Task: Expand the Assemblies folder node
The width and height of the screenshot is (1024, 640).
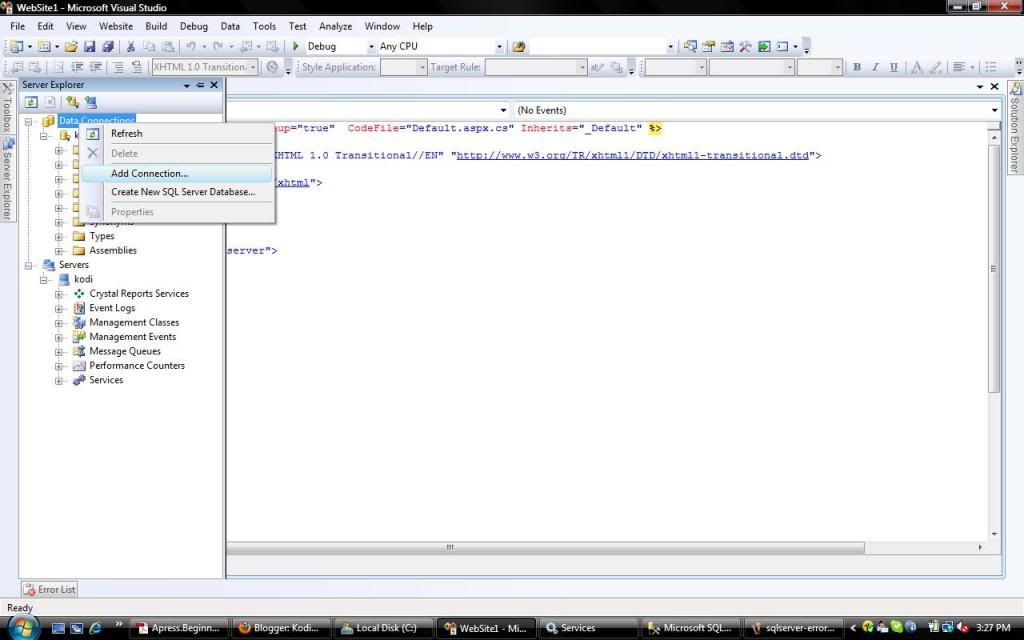Action: coord(59,251)
